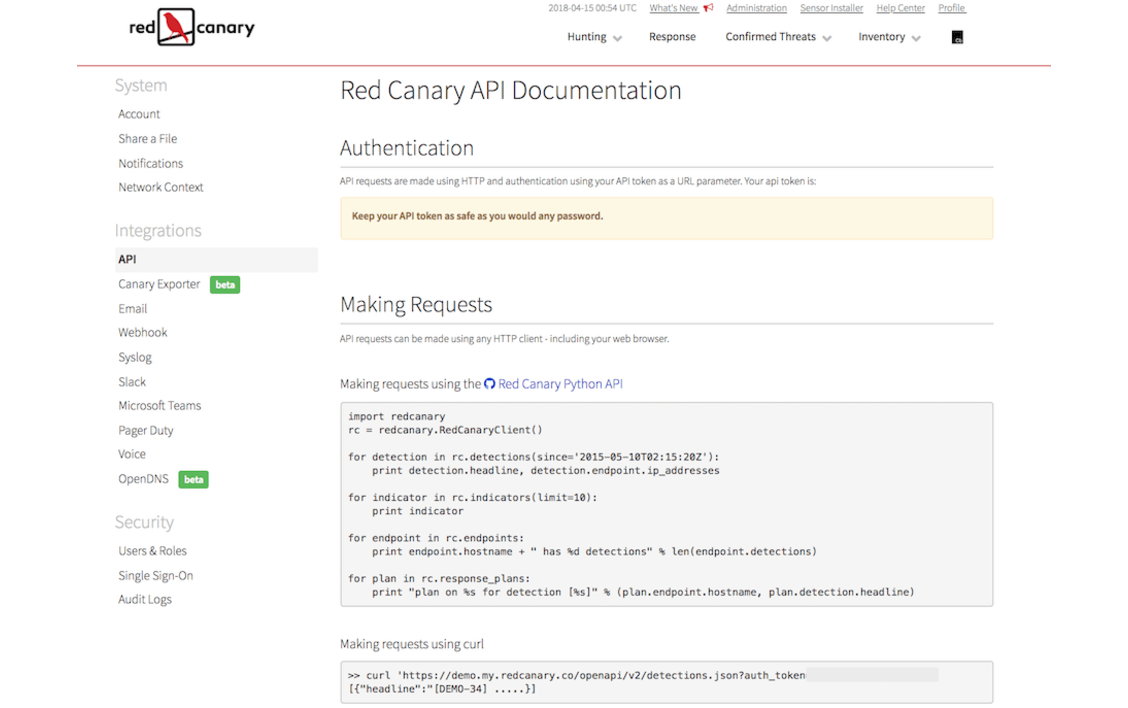Image resolution: width=1128 pixels, height=708 pixels.
Task: Open the Profile link
Action: [x=951, y=8]
